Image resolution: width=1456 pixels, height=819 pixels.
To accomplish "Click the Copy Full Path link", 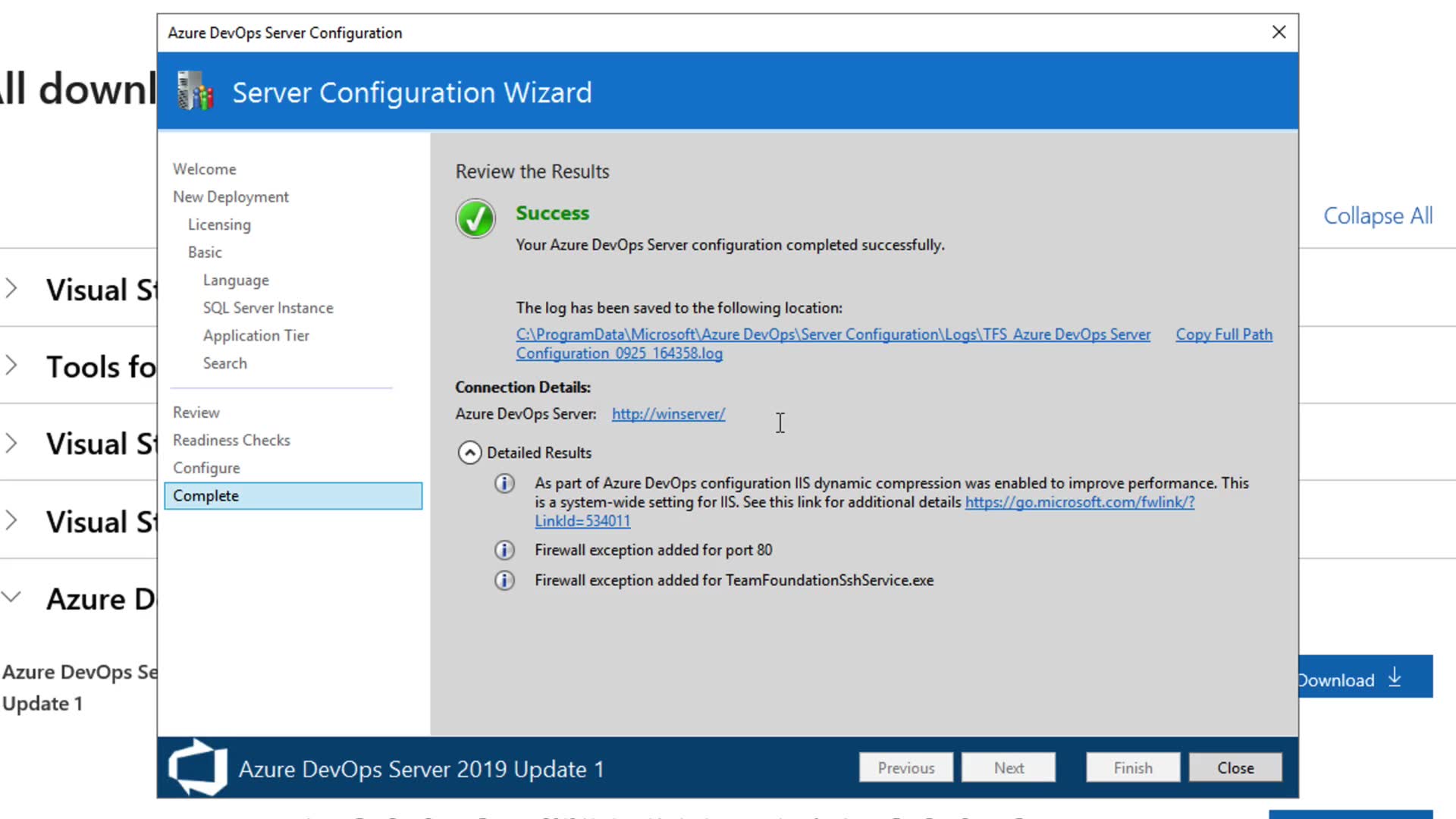I will coord(1223,334).
